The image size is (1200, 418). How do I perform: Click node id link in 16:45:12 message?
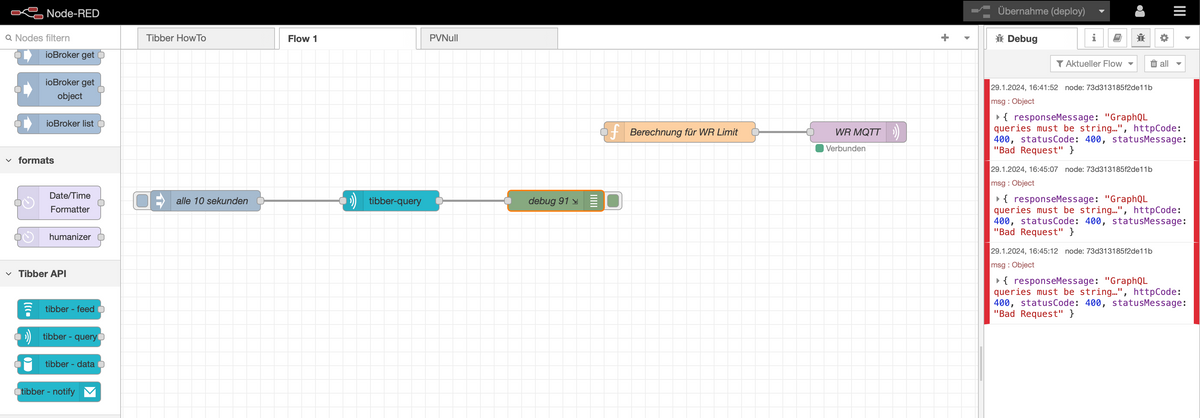pos(1109,253)
